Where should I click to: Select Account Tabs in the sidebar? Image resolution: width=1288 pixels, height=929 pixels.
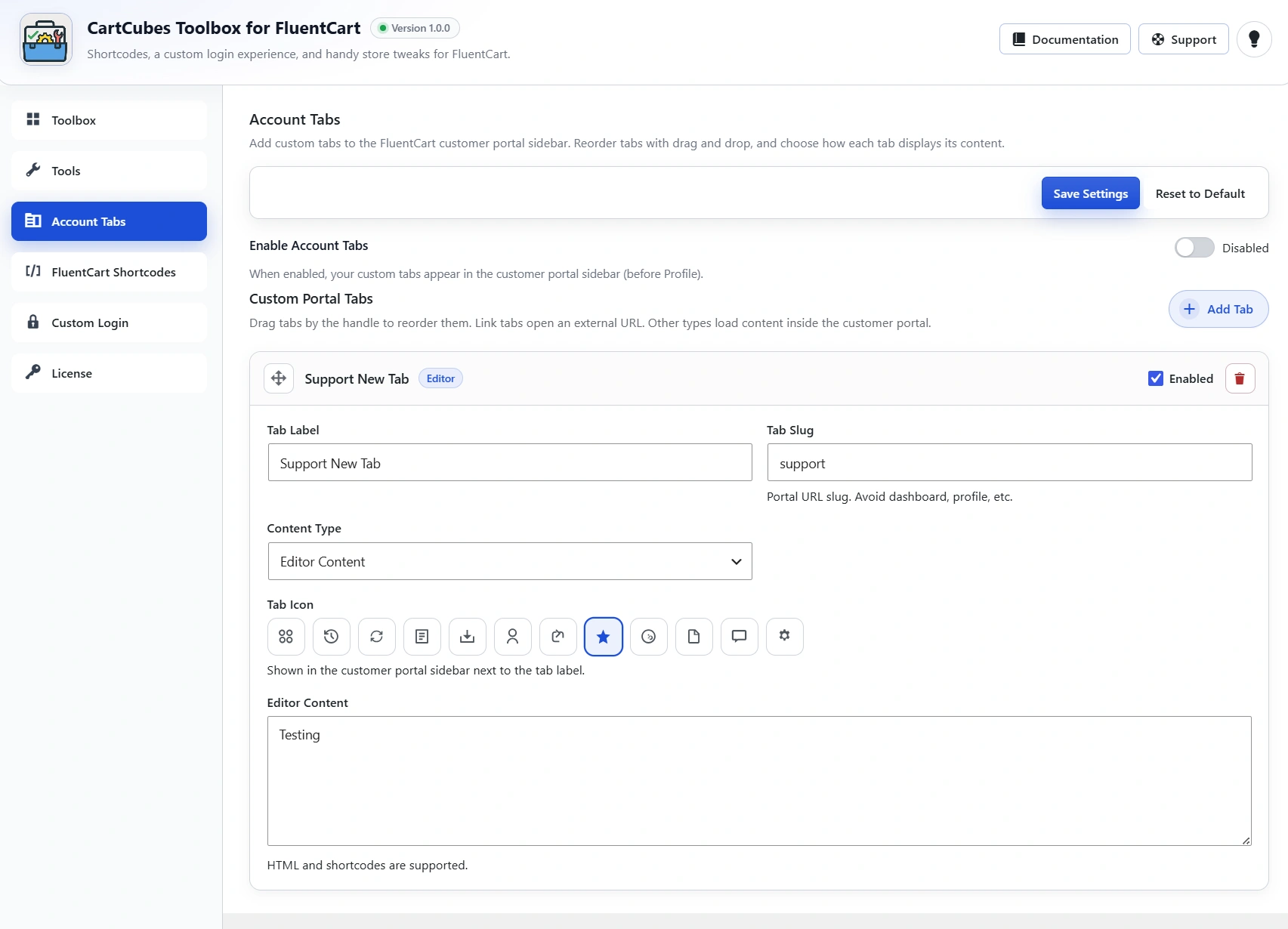[x=109, y=221]
